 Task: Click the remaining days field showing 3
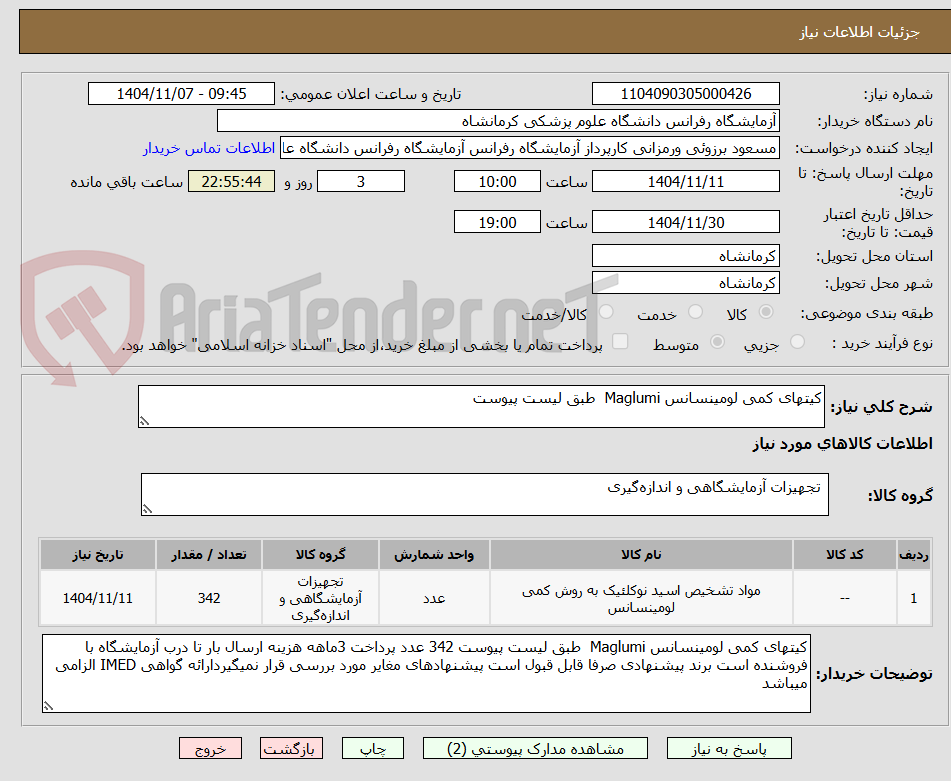(361, 181)
